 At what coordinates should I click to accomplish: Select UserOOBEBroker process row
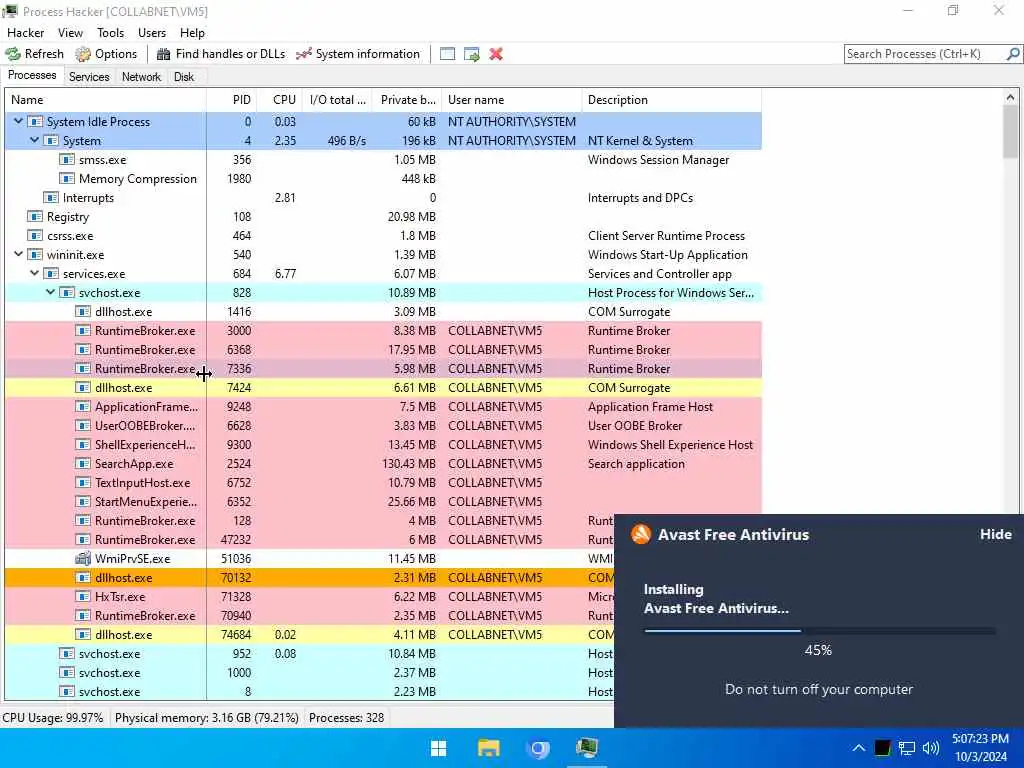tap(383, 425)
